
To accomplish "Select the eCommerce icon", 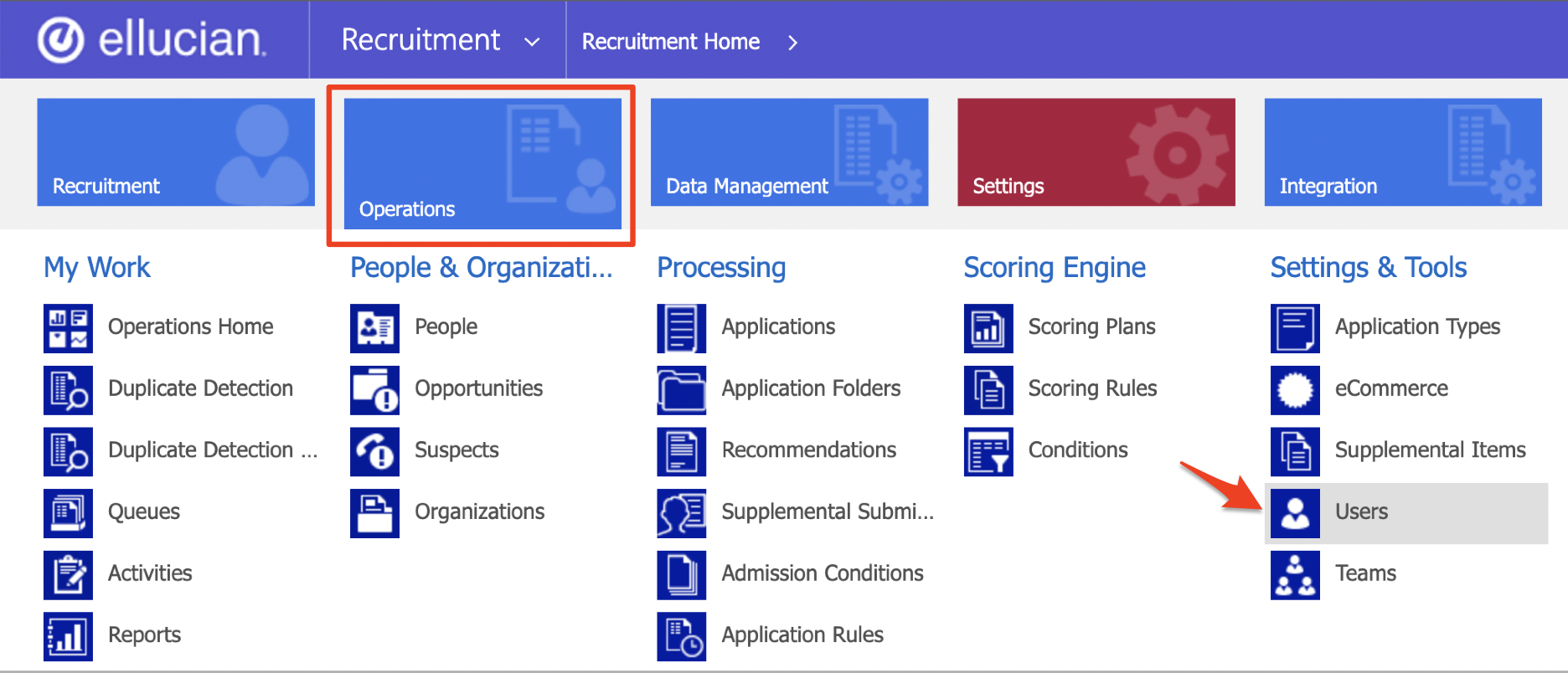I will pyautogui.click(x=1295, y=390).
